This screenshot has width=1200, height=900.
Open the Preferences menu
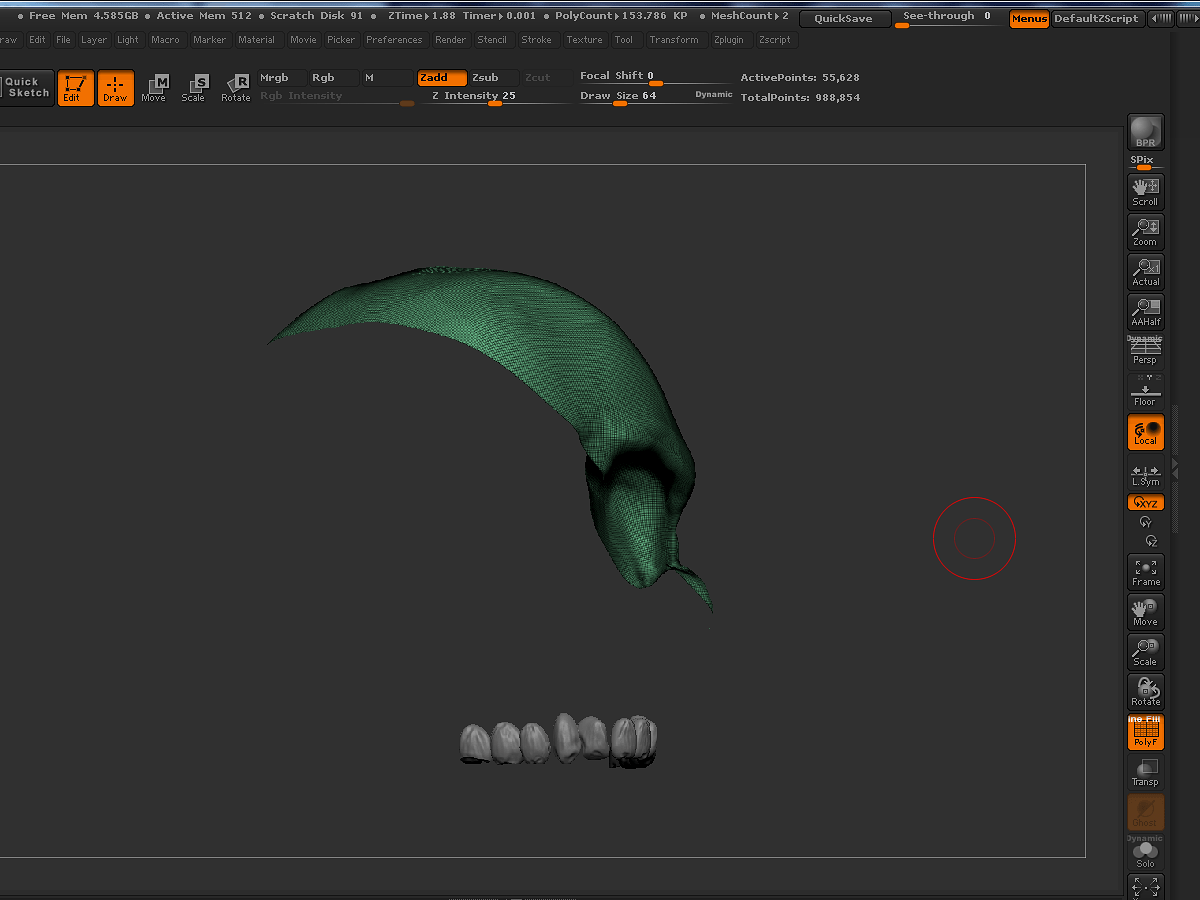[394, 40]
